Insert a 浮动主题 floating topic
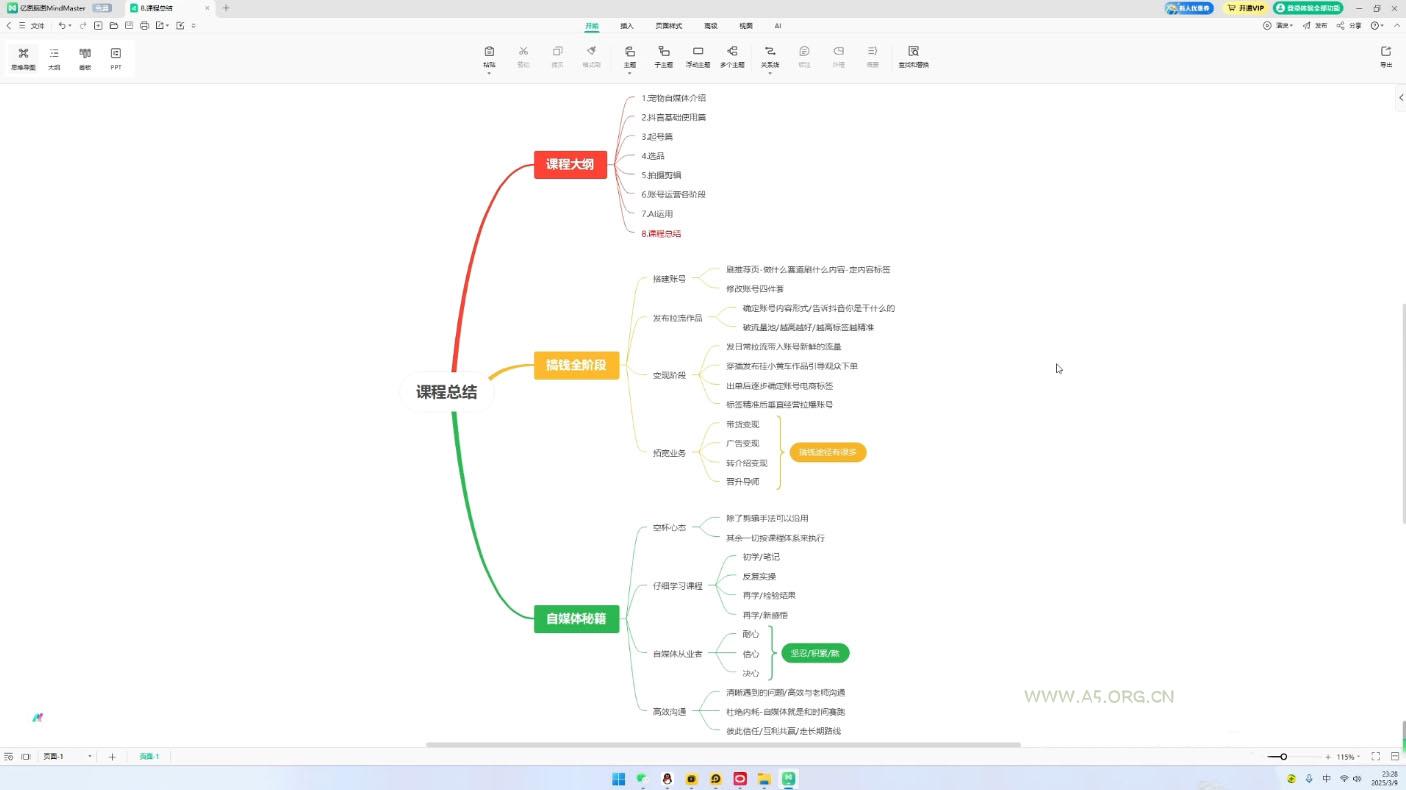Image resolution: width=1406 pixels, height=790 pixels. click(698, 55)
